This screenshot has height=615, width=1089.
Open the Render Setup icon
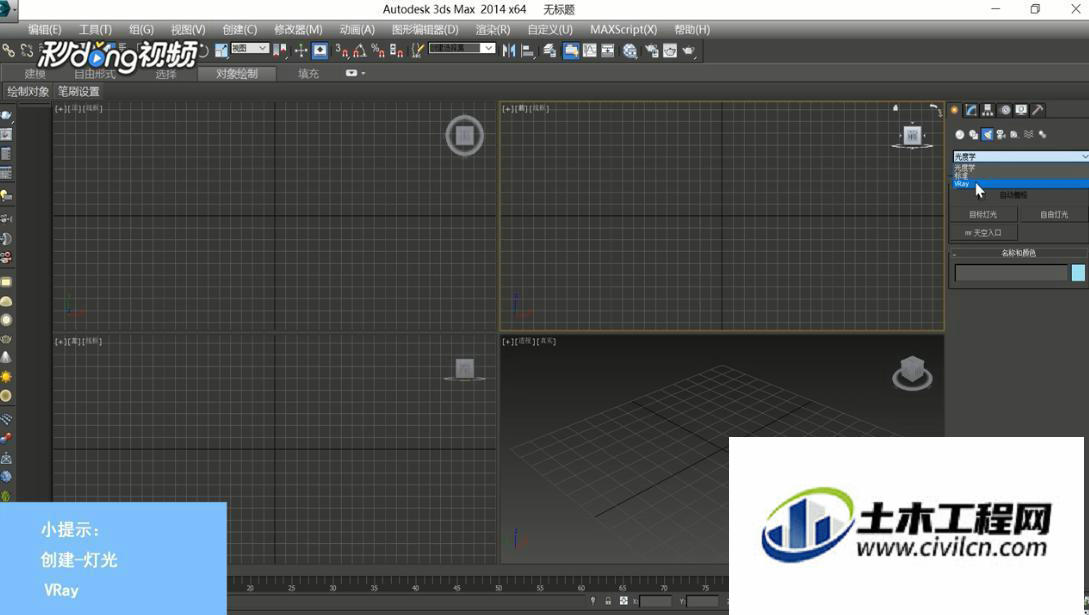(651, 51)
